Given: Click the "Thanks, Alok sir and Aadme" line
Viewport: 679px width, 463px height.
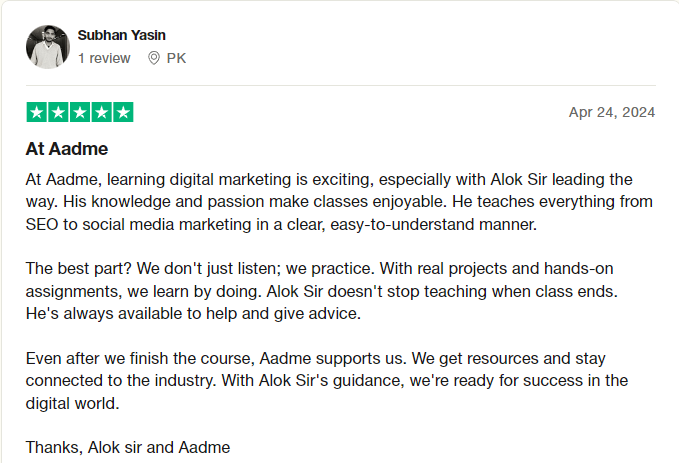Looking at the screenshot, I should (x=128, y=447).
